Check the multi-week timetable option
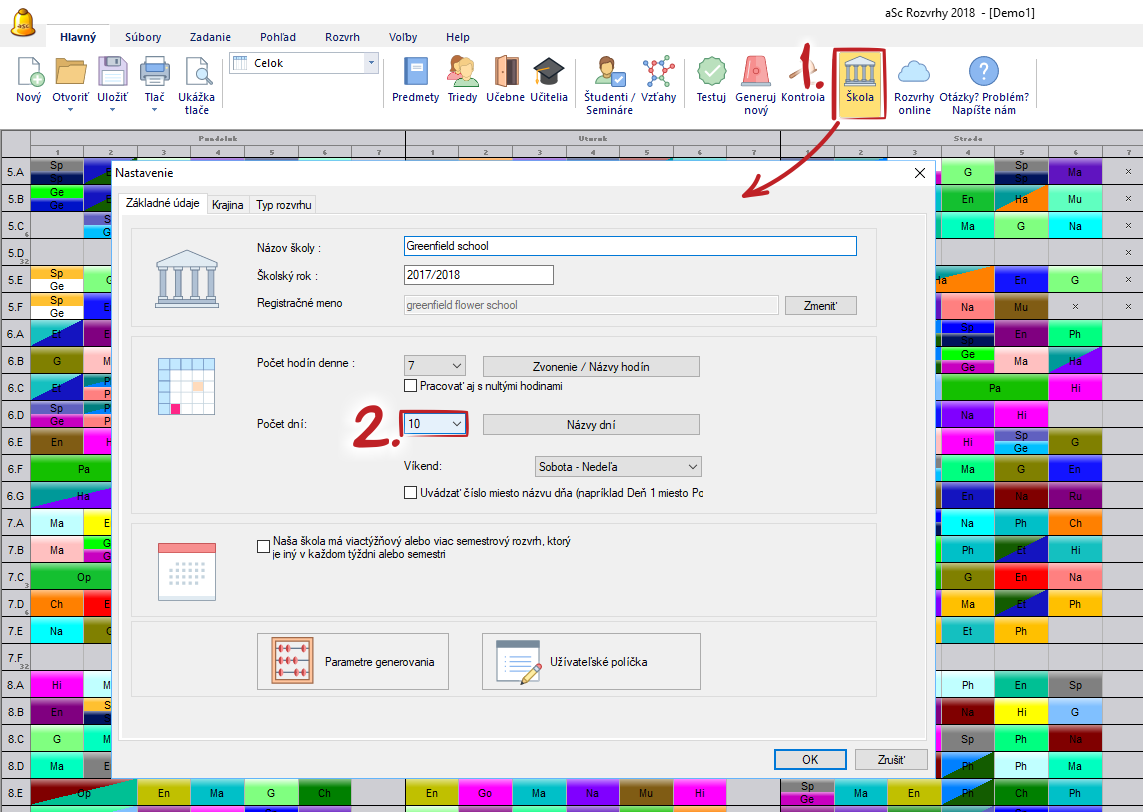The width and height of the screenshot is (1143, 812). pos(263,546)
